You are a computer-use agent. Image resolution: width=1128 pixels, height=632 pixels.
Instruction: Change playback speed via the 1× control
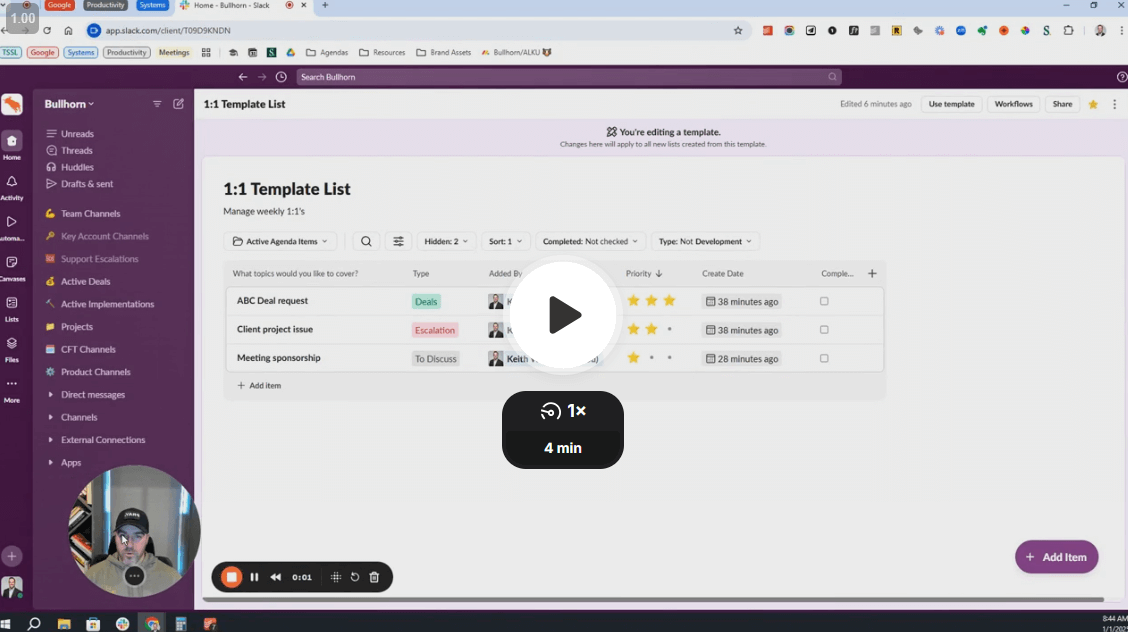[563, 411]
